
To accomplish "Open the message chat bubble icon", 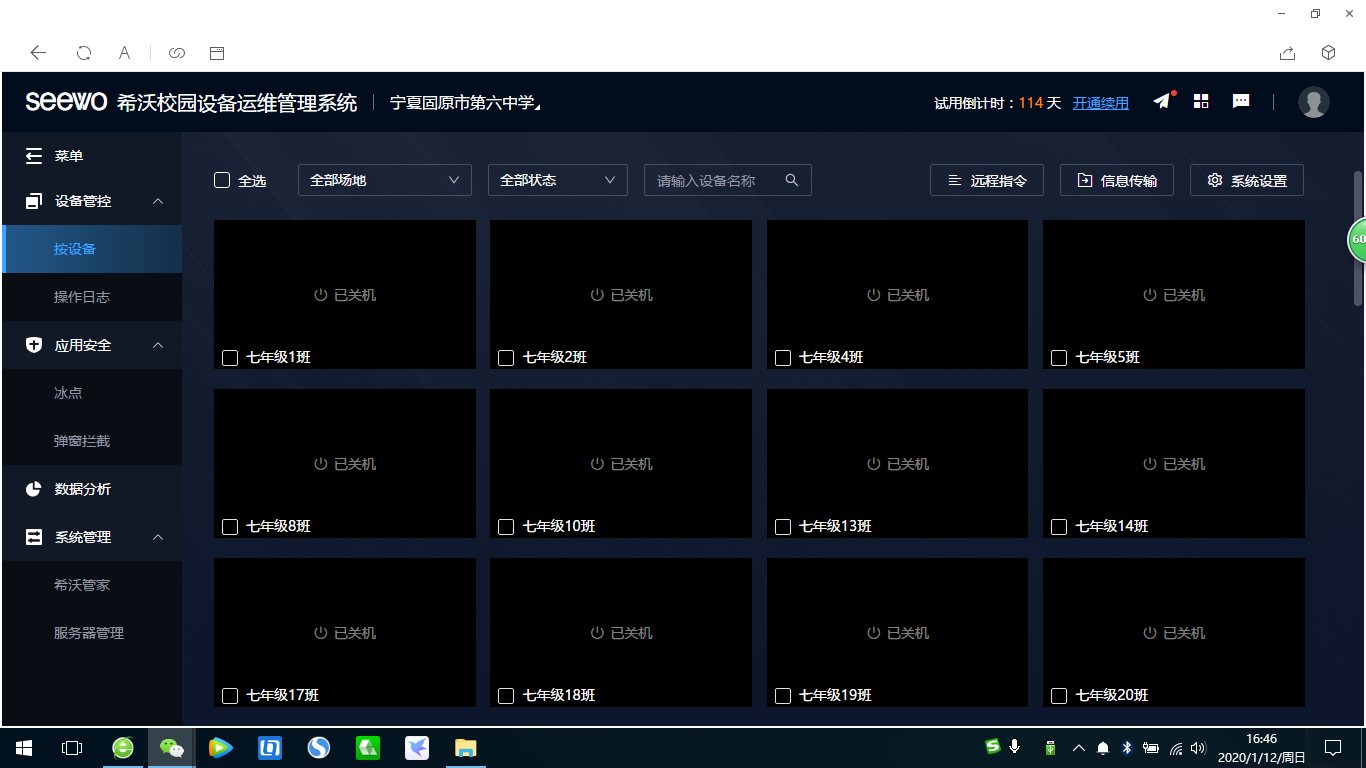I will [x=1241, y=102].
